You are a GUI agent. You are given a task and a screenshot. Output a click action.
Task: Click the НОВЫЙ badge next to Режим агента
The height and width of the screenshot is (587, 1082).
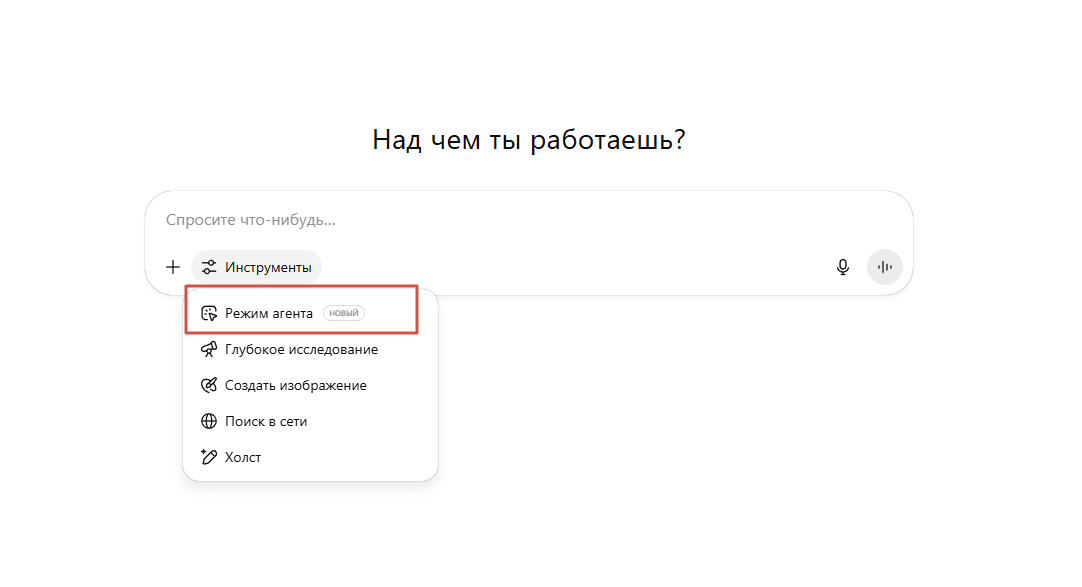(344, 312)
